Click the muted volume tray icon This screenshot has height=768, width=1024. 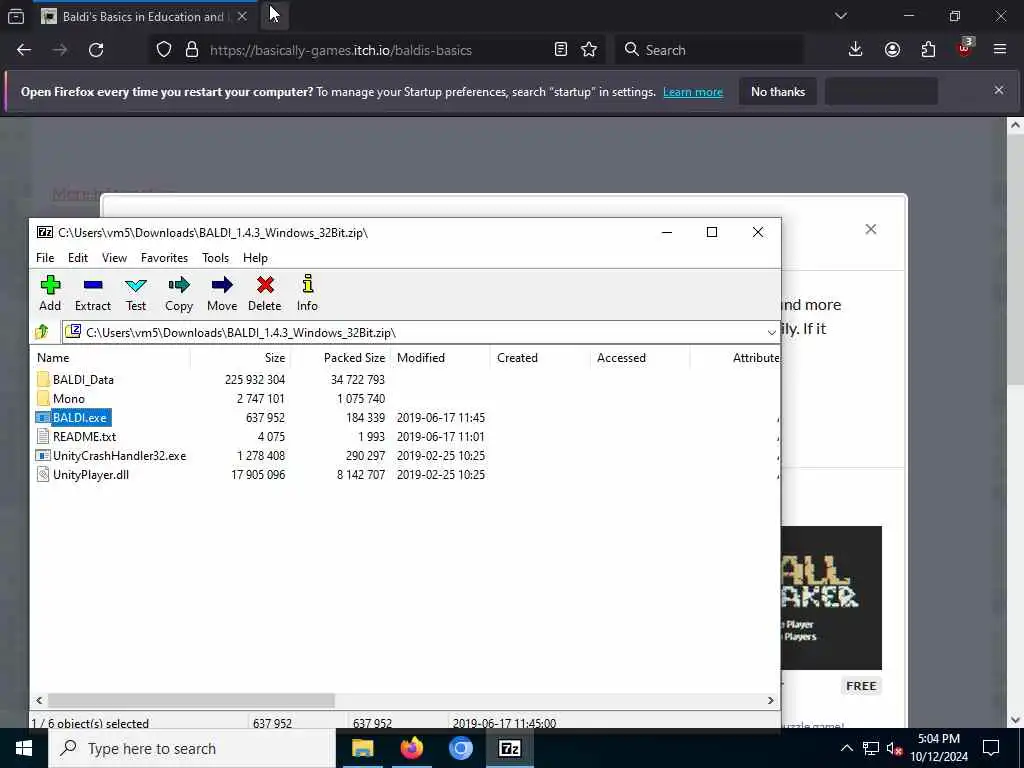point(894,748)
